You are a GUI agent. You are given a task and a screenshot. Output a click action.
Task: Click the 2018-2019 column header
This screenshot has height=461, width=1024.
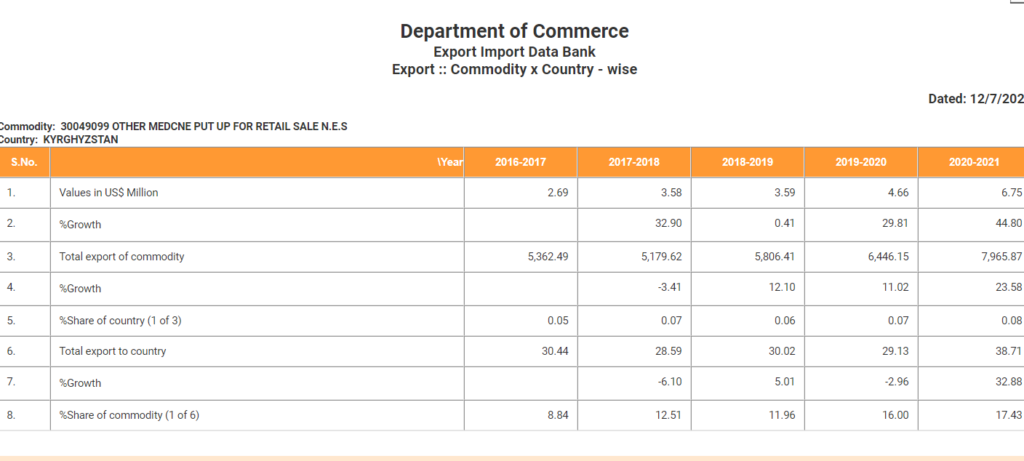point(748,162)
